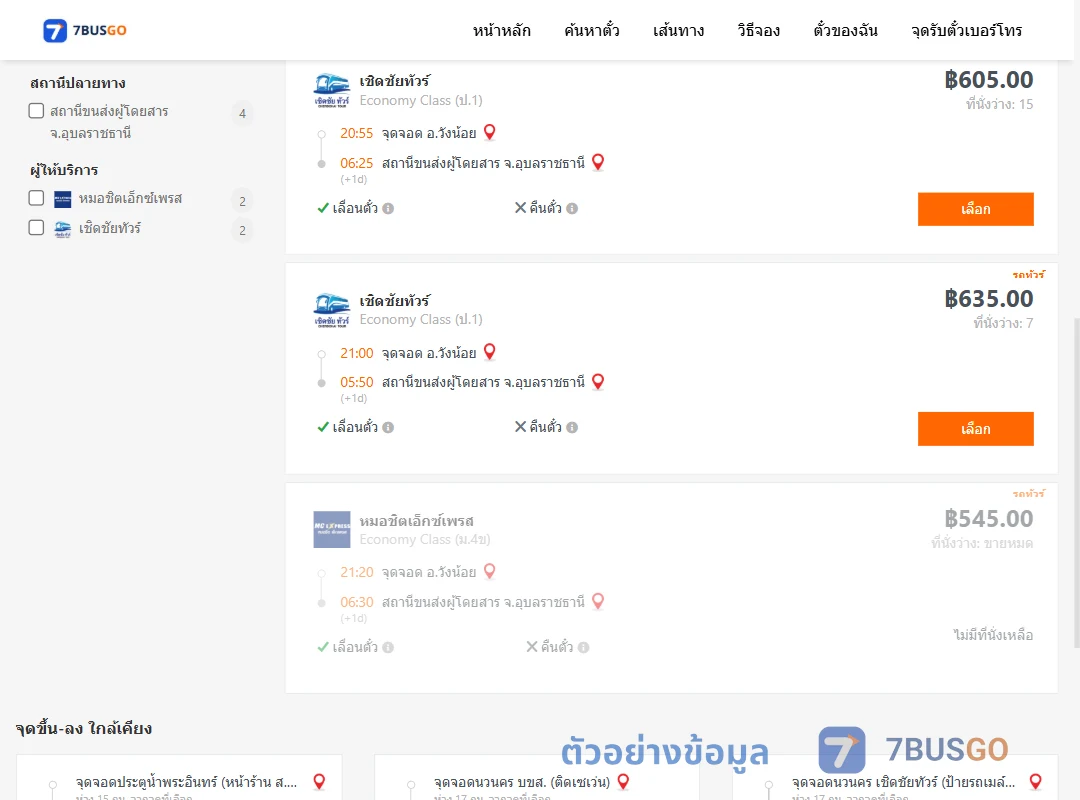
Task: Click หมอชิตเอ็กซ์เพรส logo on ฿545.00 trip
Action: [x=332, y=529]
